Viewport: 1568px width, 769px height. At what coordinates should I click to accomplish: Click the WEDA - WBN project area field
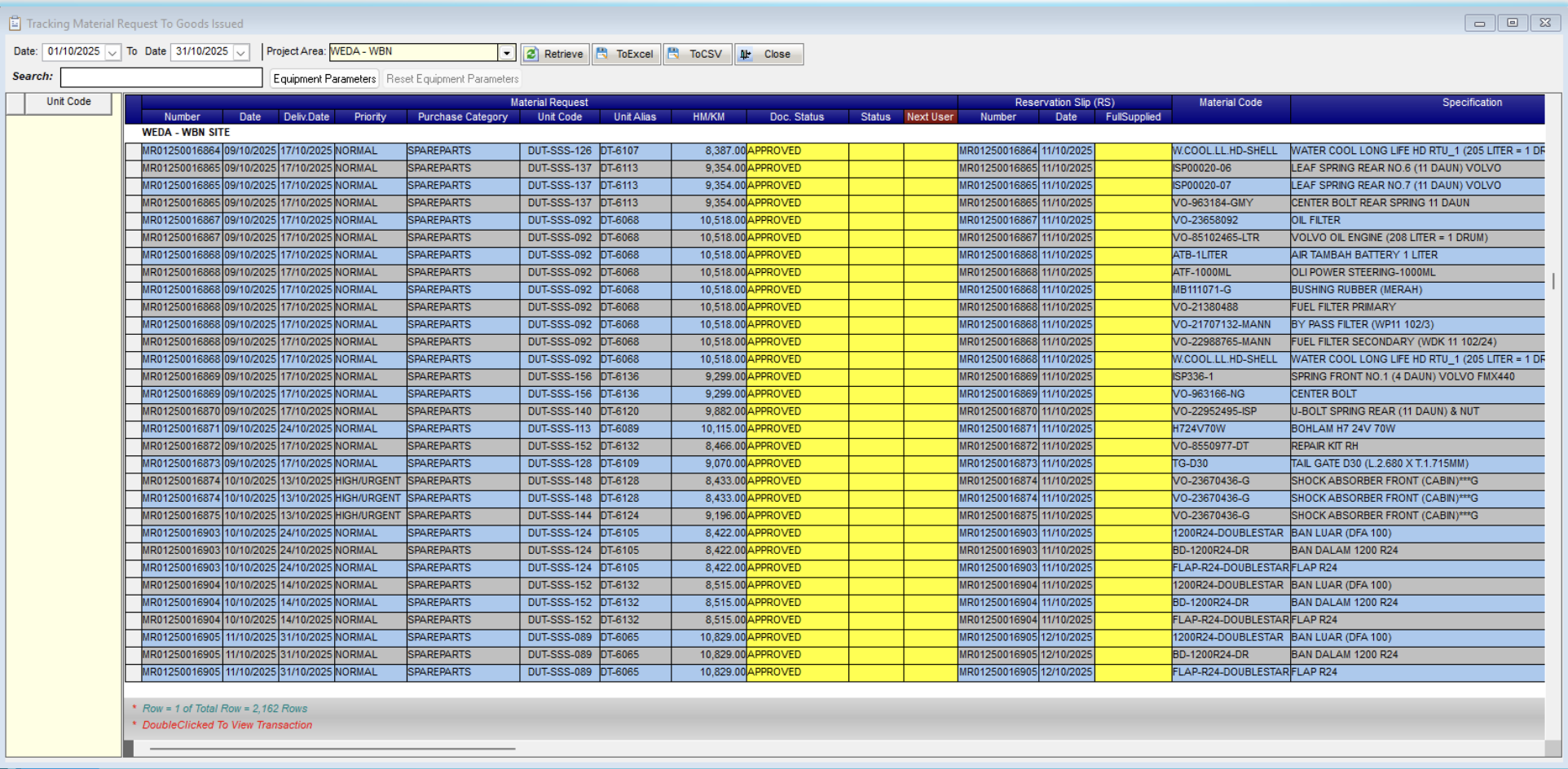pyautogui.click(x=414, y=52)
